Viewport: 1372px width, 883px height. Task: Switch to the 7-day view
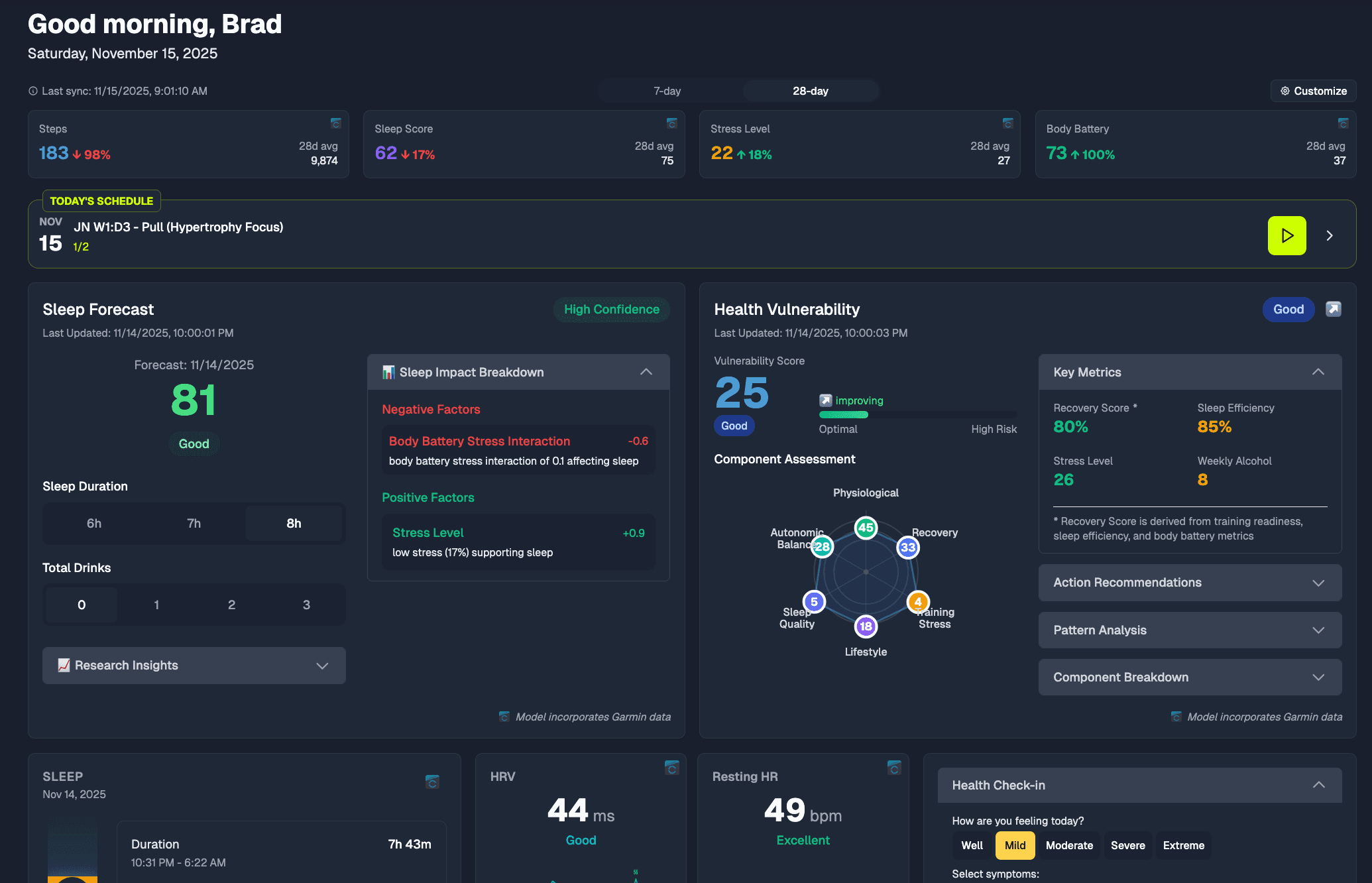(667, 91)
